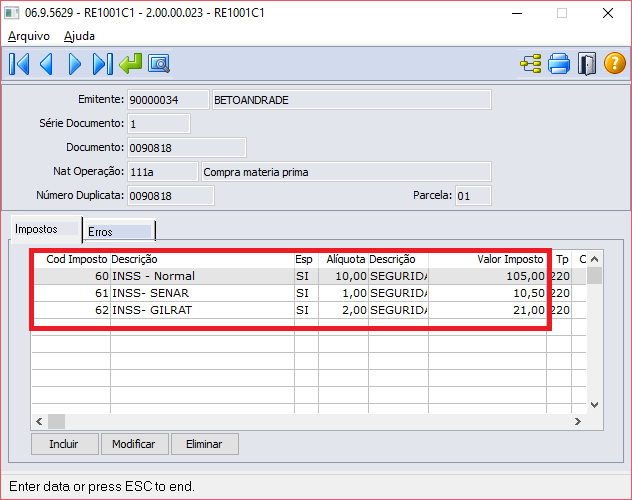The width and height of the screenshot is (632, 500).
Task: Click tax code 60 cell
Action: [x=72, y=276]
